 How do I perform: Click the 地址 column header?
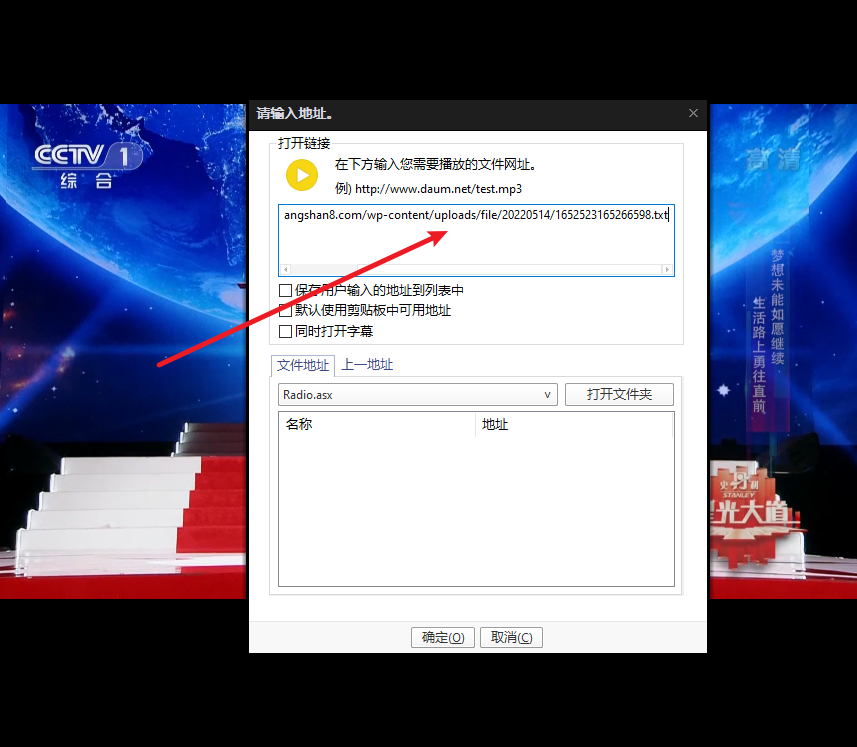coord(494,424)
